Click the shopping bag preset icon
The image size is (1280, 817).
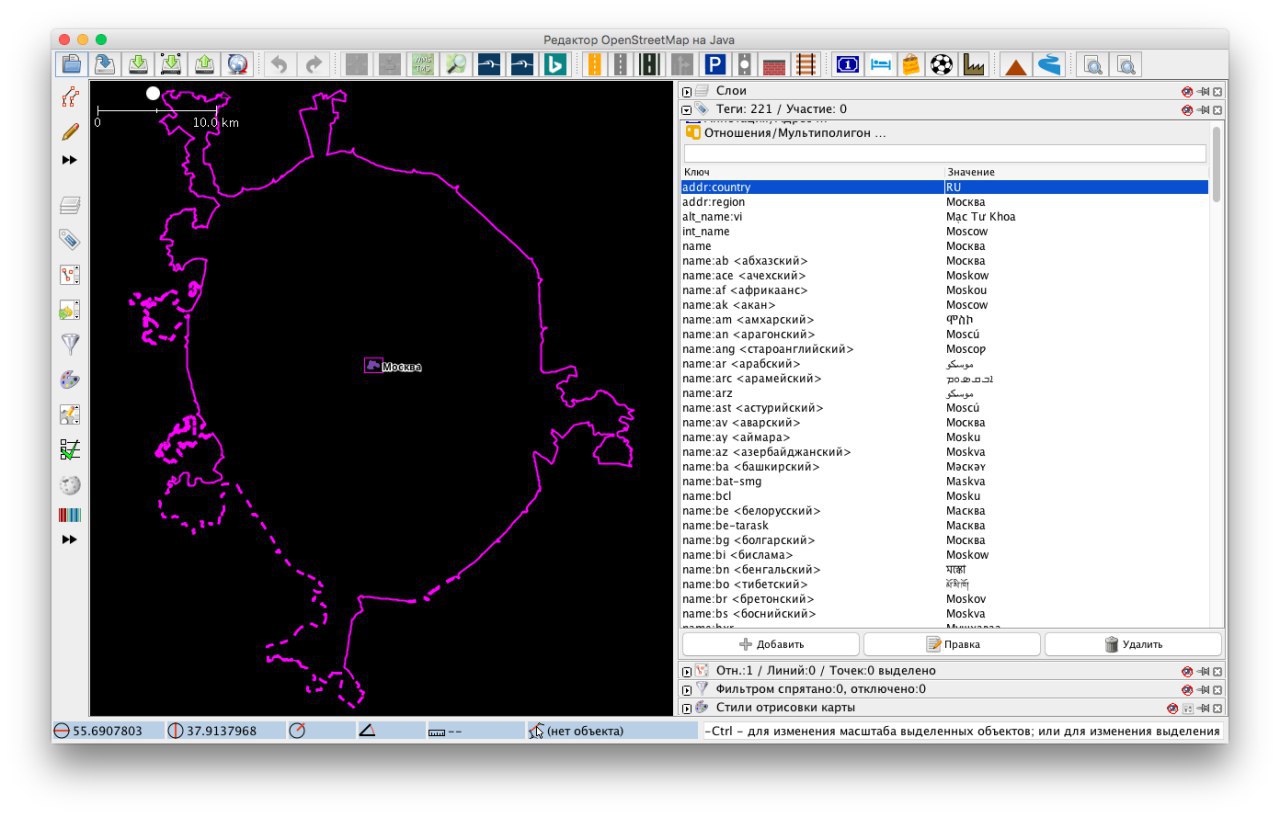(x=910, y=64)
